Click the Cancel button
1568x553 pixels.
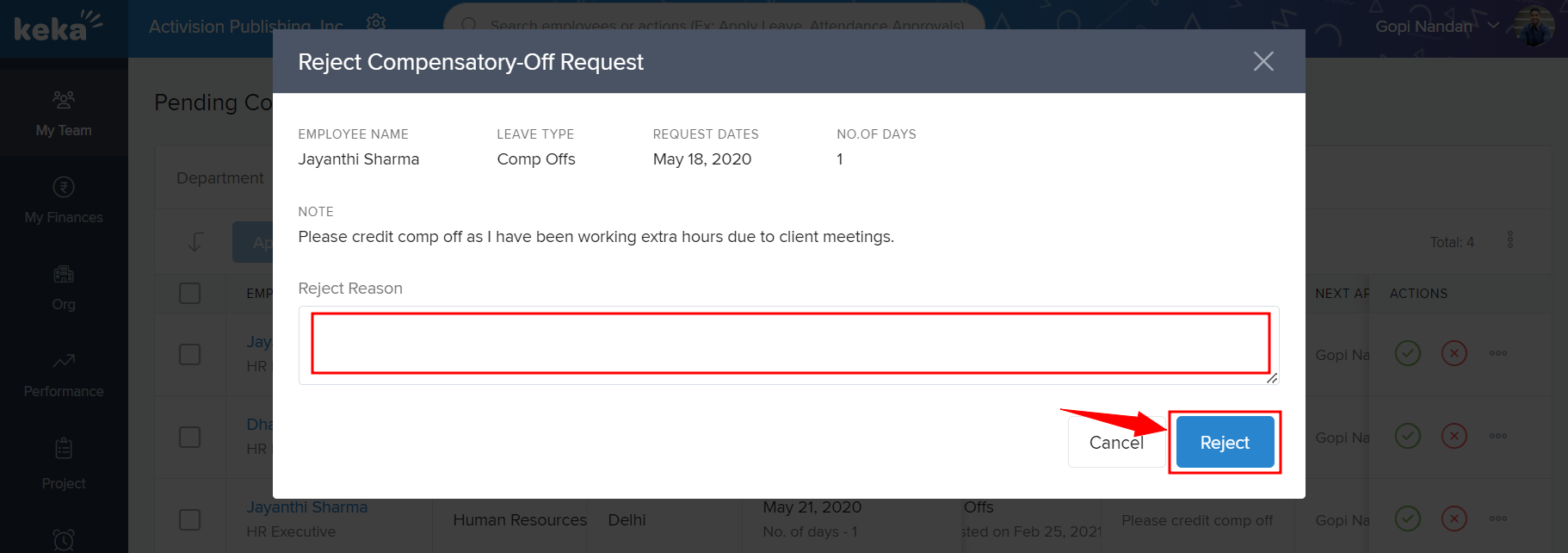[x=1115, y=443]
